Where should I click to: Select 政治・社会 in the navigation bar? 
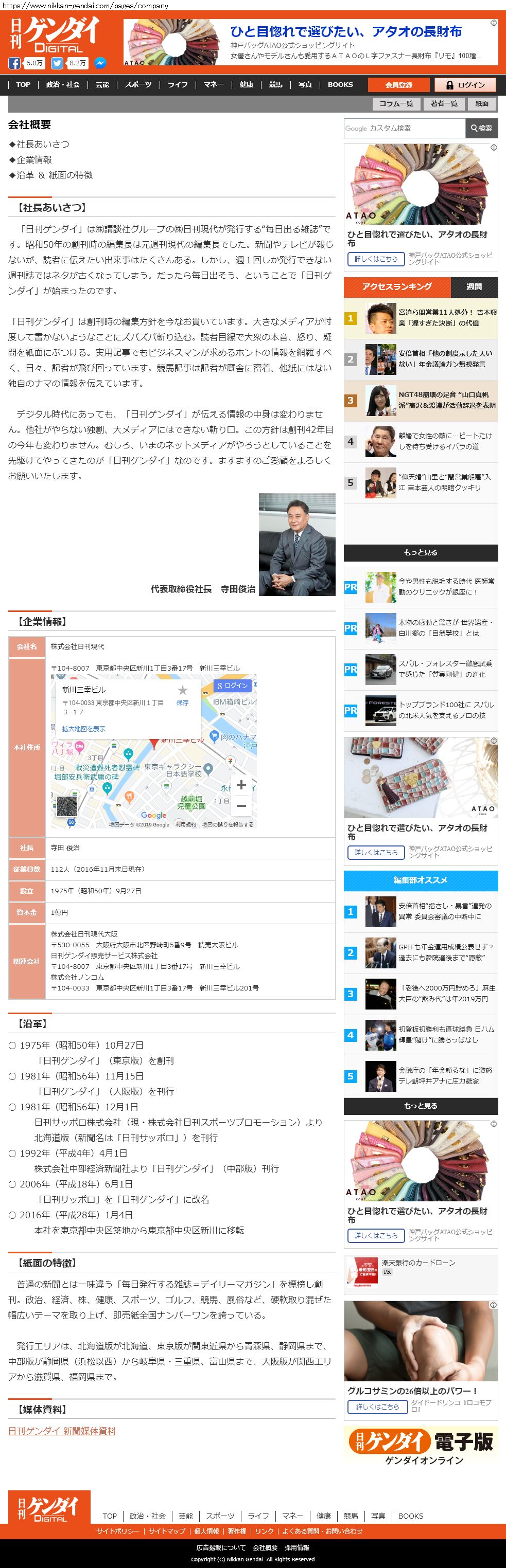click(63, 85)
